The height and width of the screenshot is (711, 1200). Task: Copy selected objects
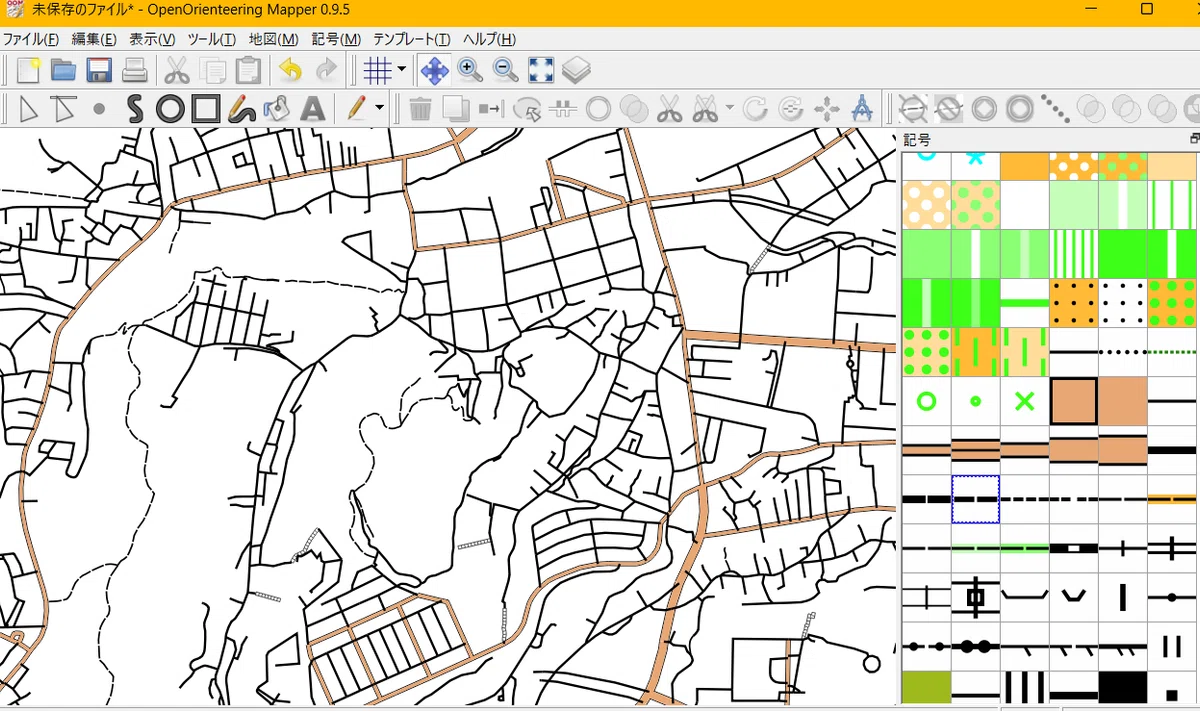[x=212, y=70]
